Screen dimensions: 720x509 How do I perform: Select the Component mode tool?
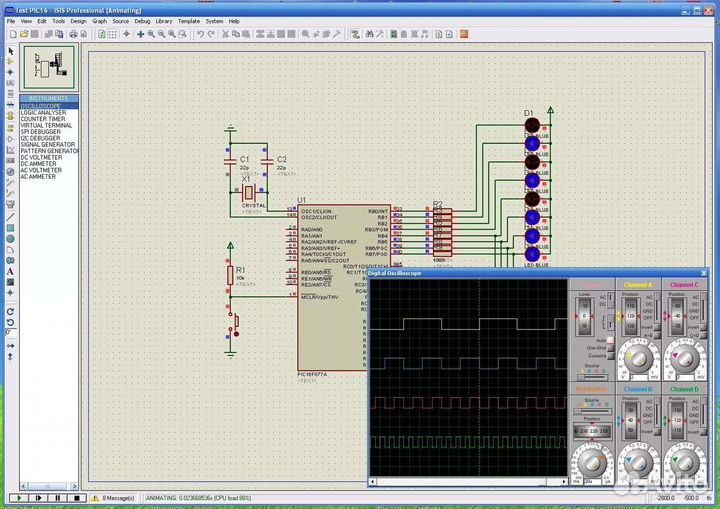click(x=11, y=62)
